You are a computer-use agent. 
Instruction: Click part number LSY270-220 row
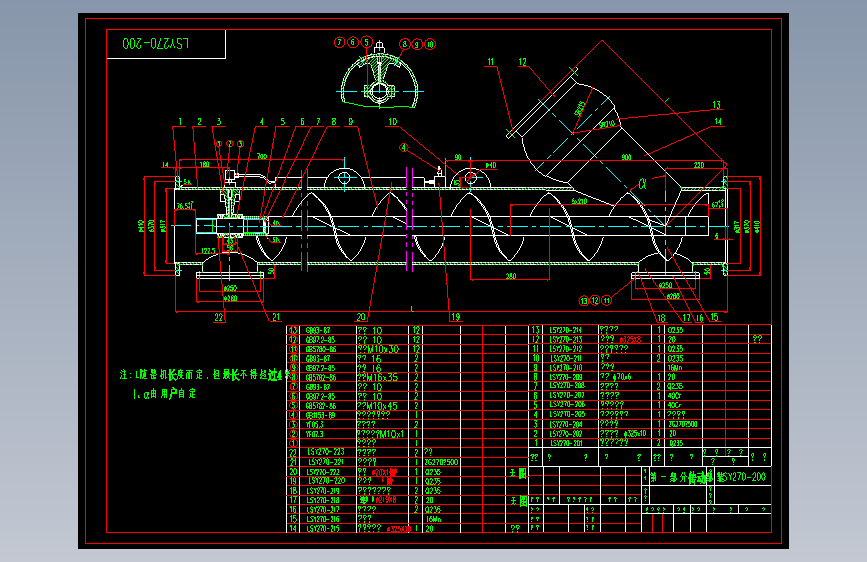[326, 481]
